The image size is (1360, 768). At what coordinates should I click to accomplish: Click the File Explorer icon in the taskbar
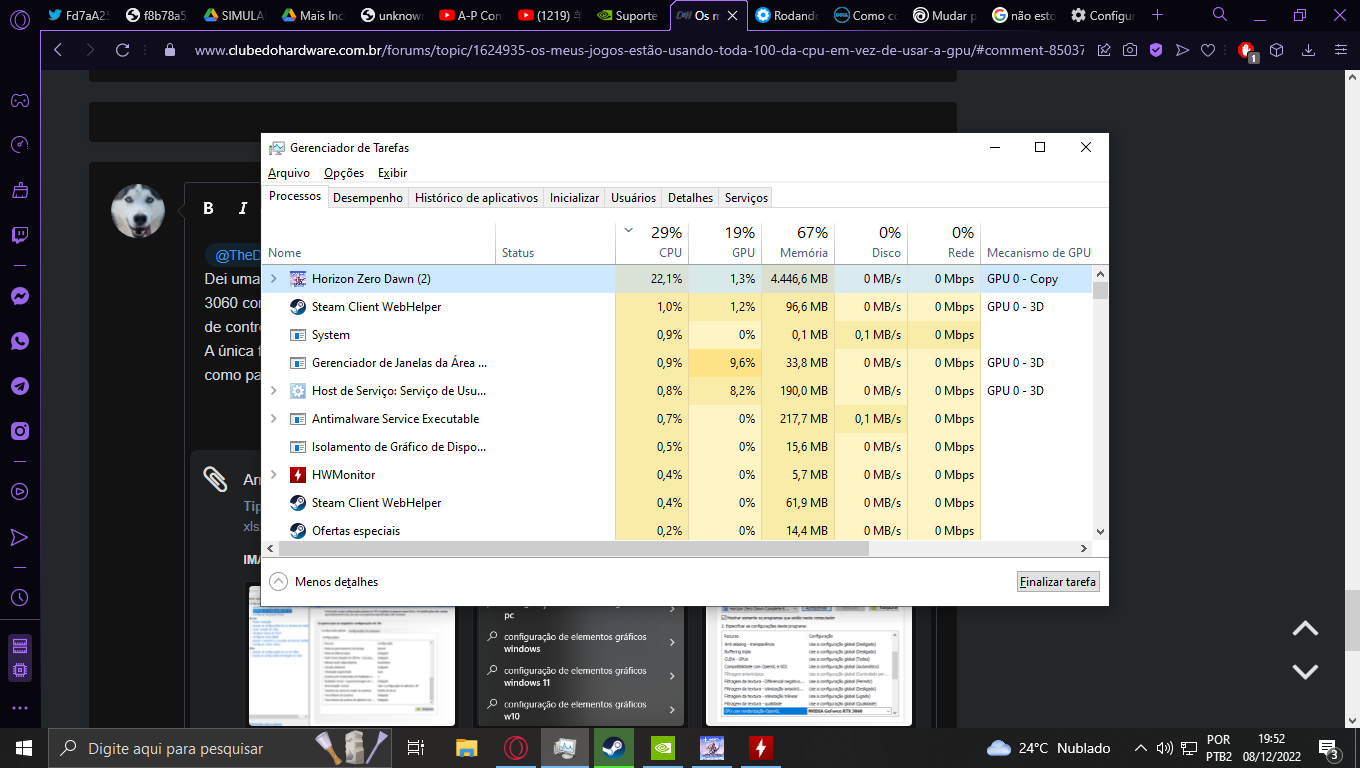pyautogui.click(x=467, y=747)
